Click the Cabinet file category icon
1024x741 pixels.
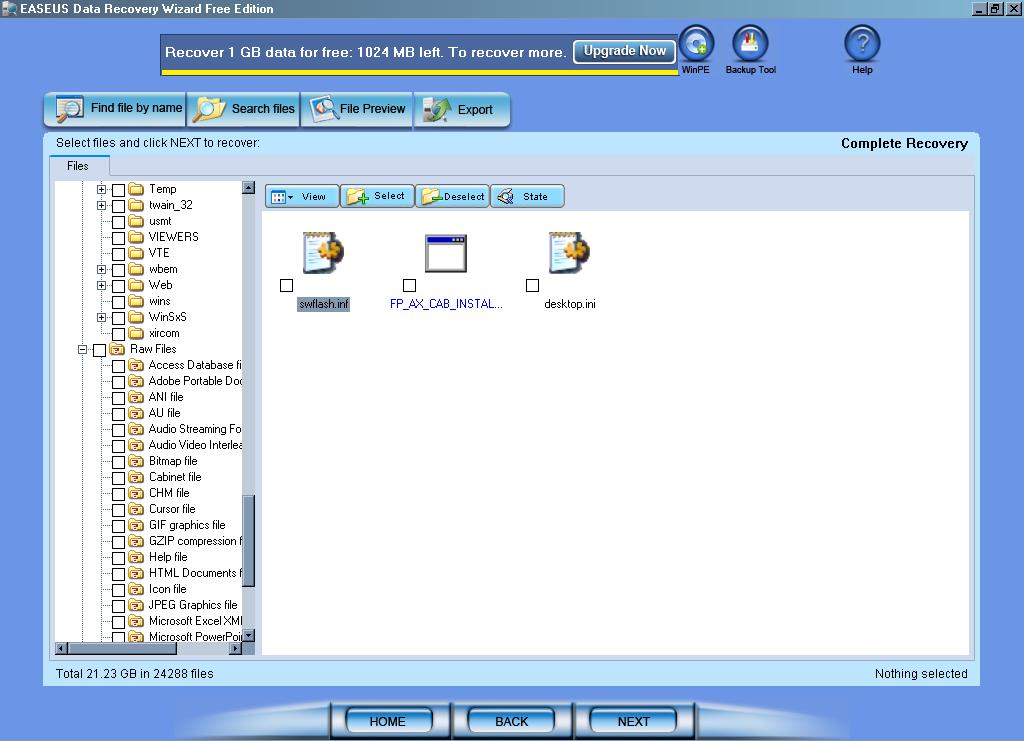[x=136, y=477]
